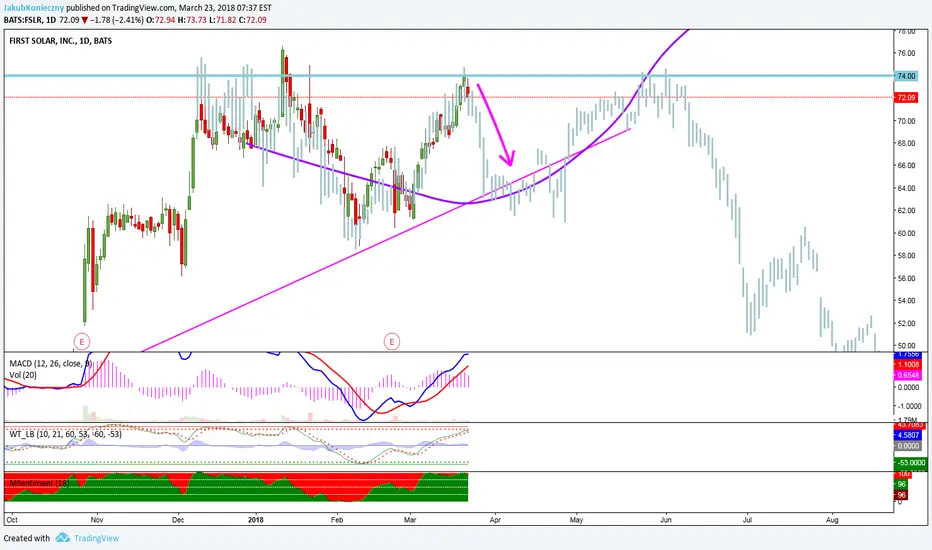Click the C:72.09 close value

click(x=253, y=20)
